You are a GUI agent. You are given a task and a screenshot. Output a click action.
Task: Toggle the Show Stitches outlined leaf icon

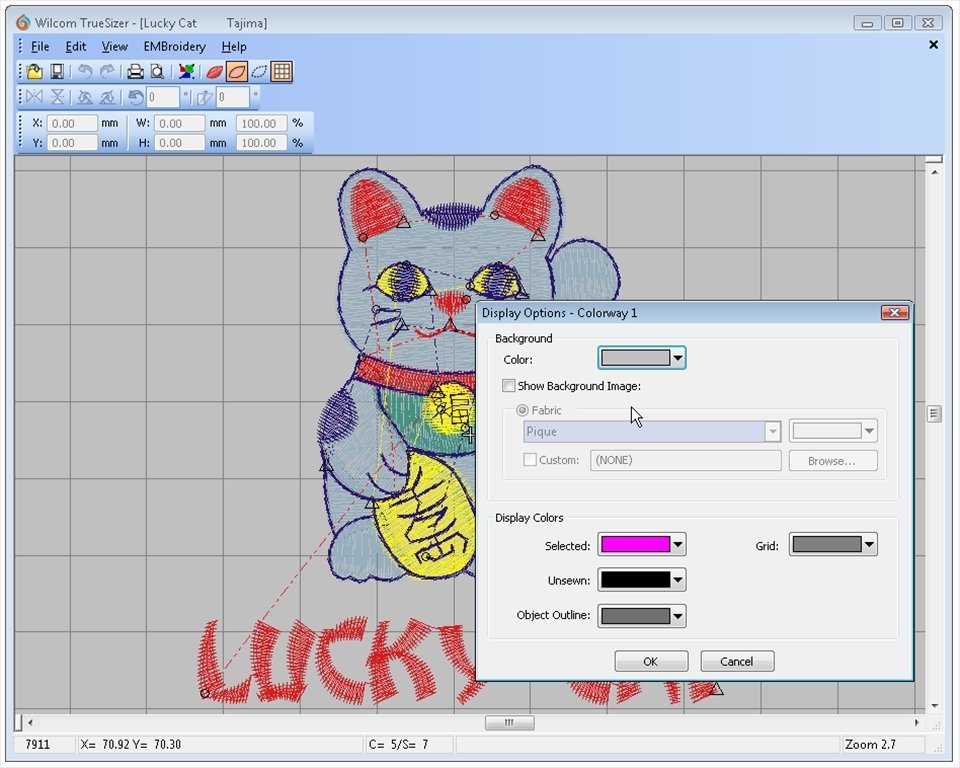[x=237, y=72]
